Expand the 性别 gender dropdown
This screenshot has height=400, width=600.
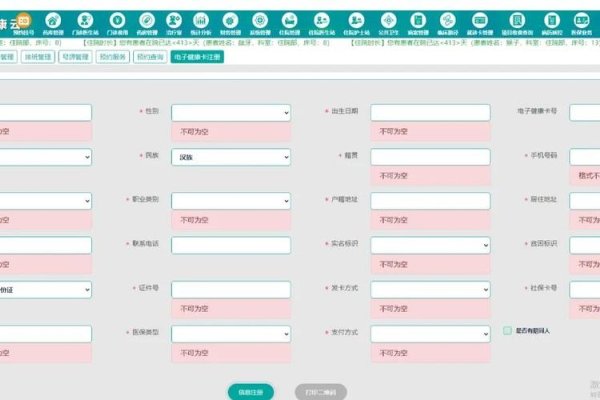pos(231,113)
